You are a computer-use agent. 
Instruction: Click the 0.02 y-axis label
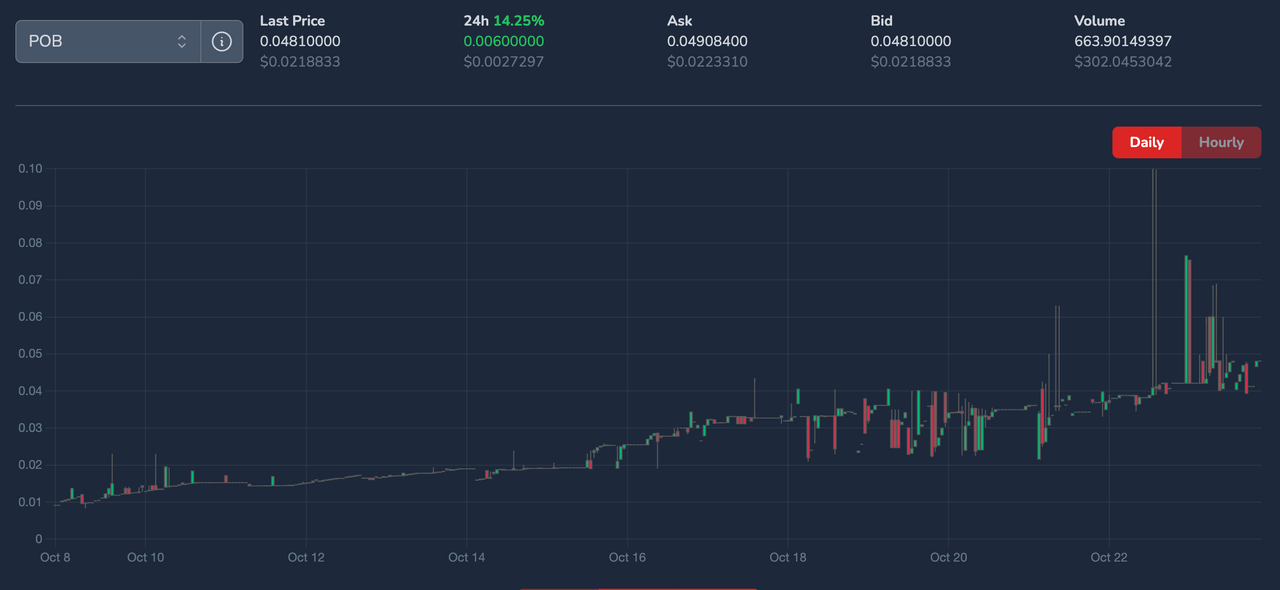tap(30, 465)
